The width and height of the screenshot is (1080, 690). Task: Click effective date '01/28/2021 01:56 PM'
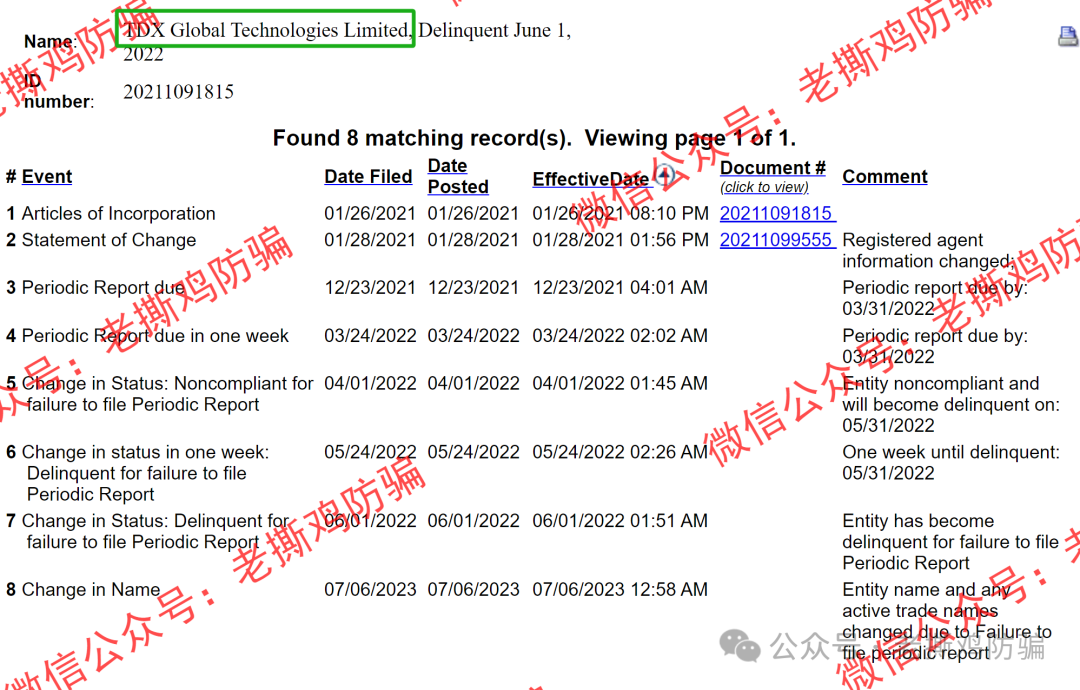tap(621, 240)
